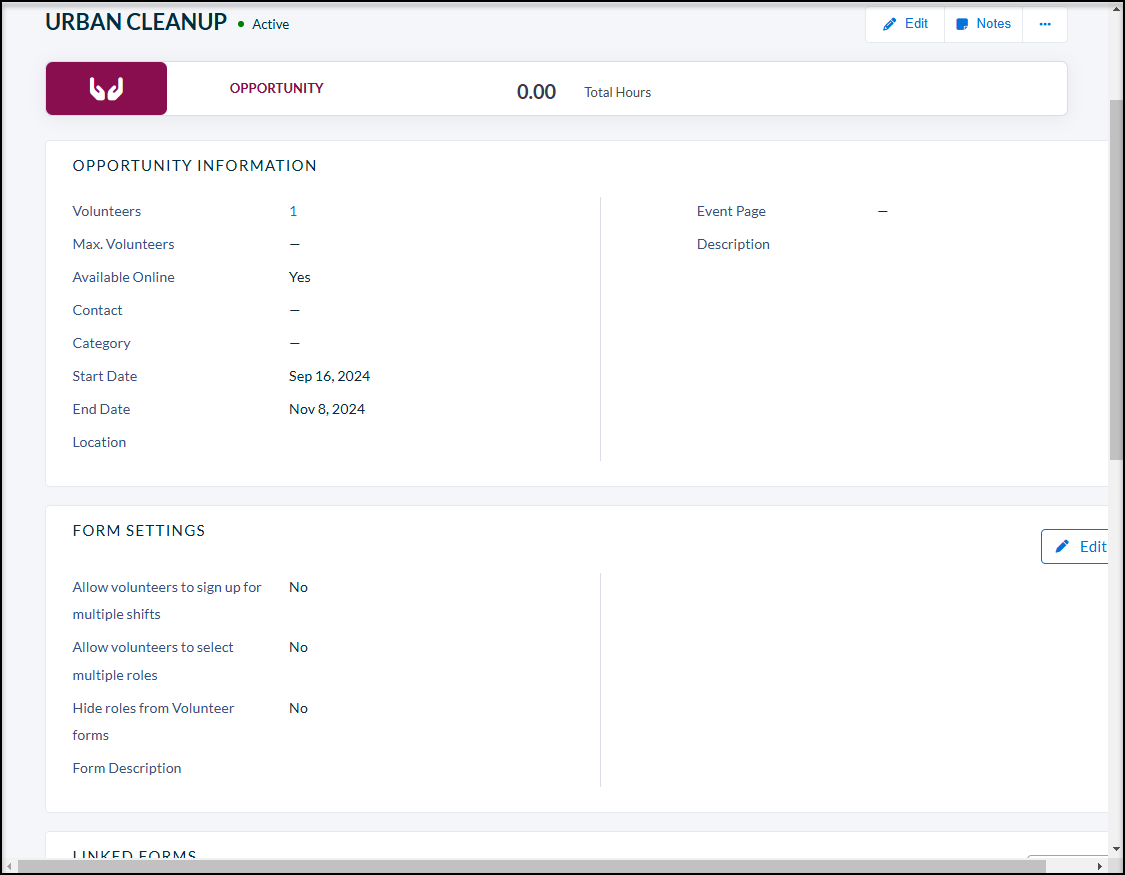Open the Volunteers count link 1
The image size is (1125, 875).
(293, 212)
